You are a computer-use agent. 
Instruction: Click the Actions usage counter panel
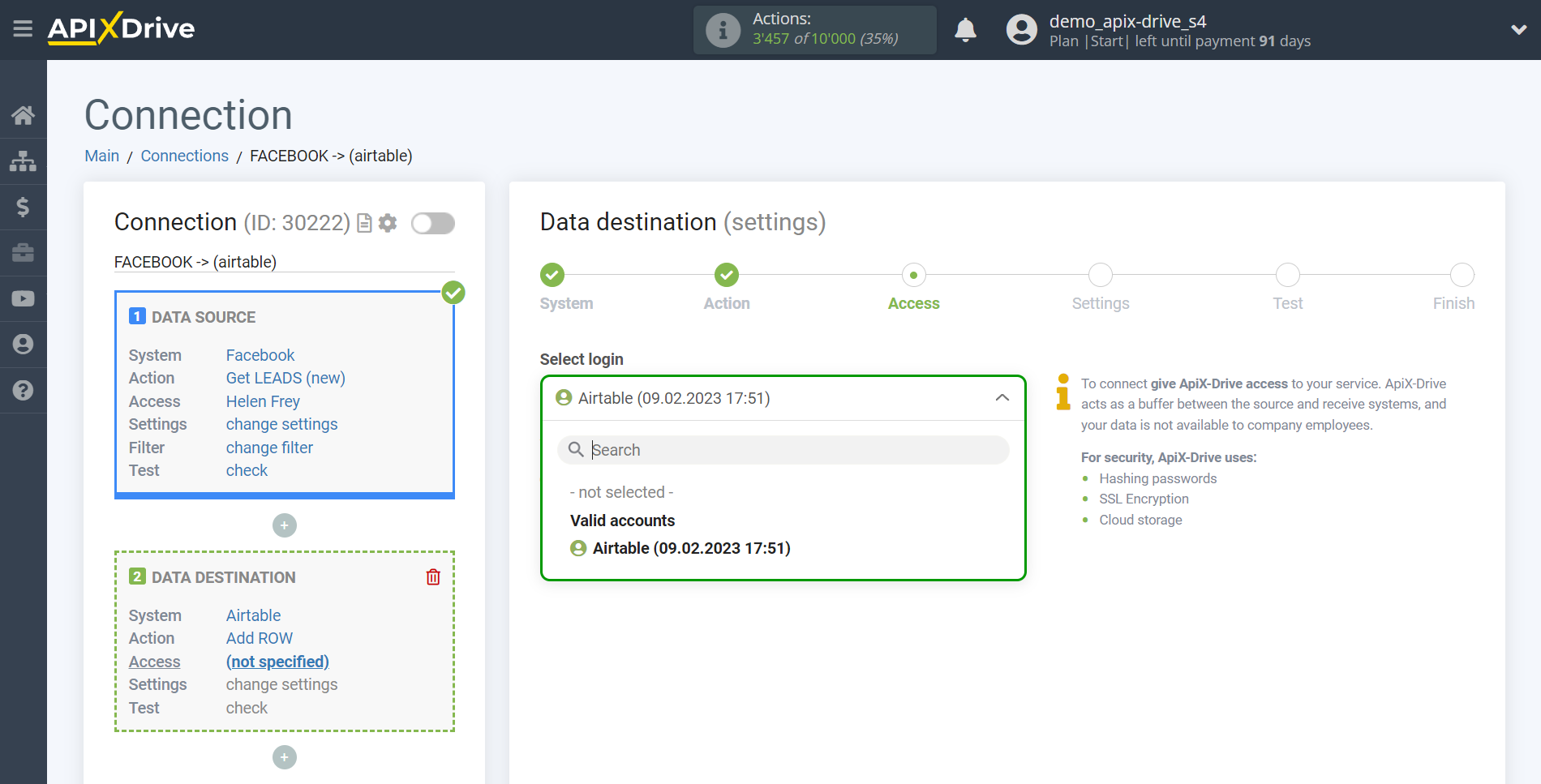[815, 30]
